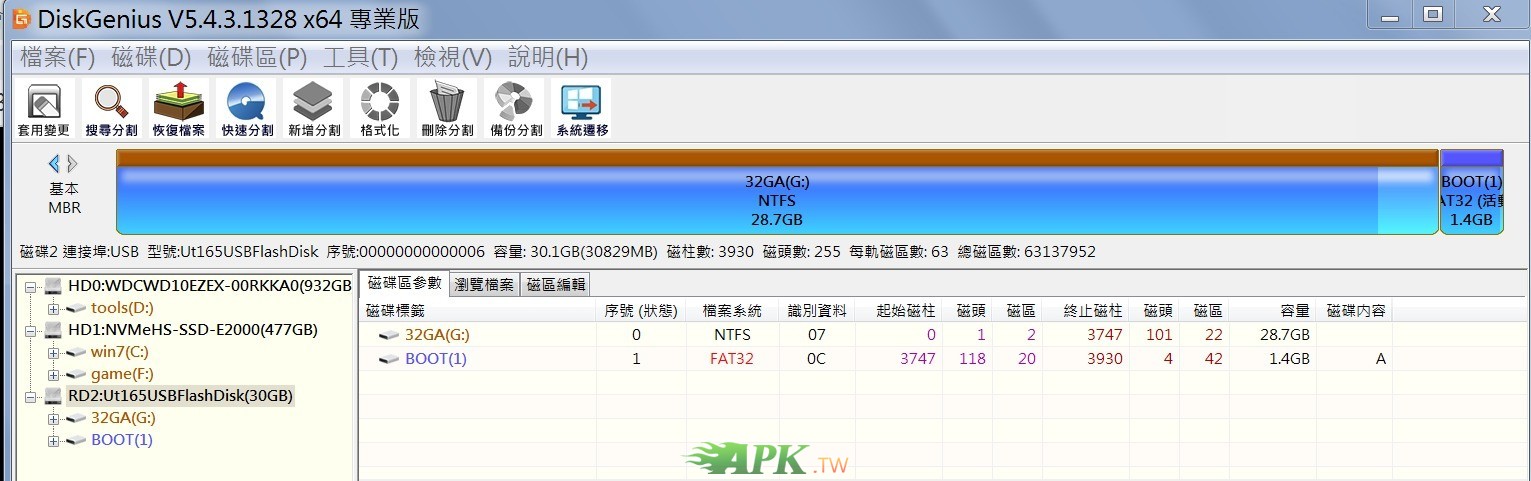Viewport: 1531px width, 481px height.
Task: Switch to the 磁碟區參數 tab
Action: point(404,283)
